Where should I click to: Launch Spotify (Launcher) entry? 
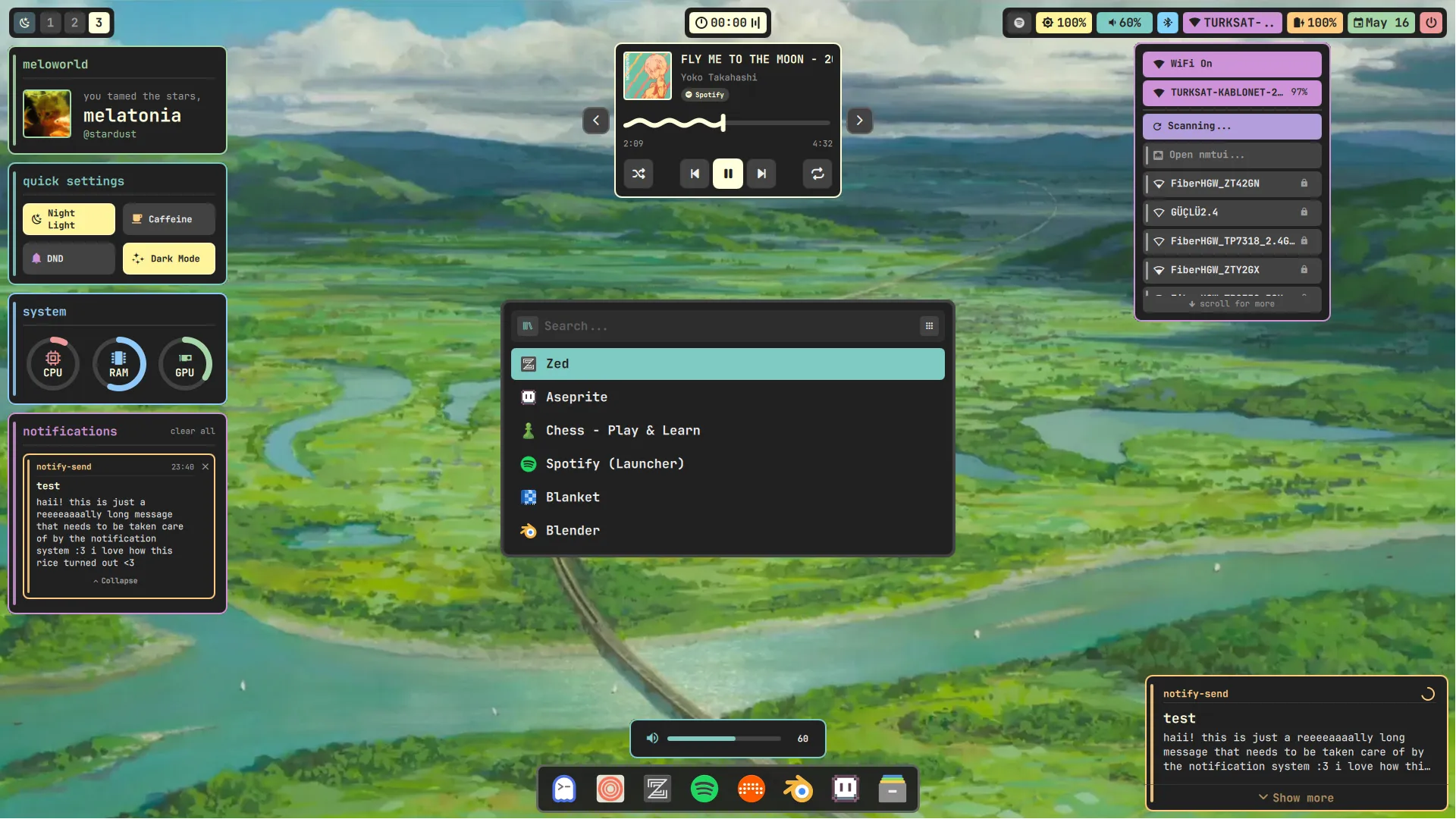(x=728, y=464)
